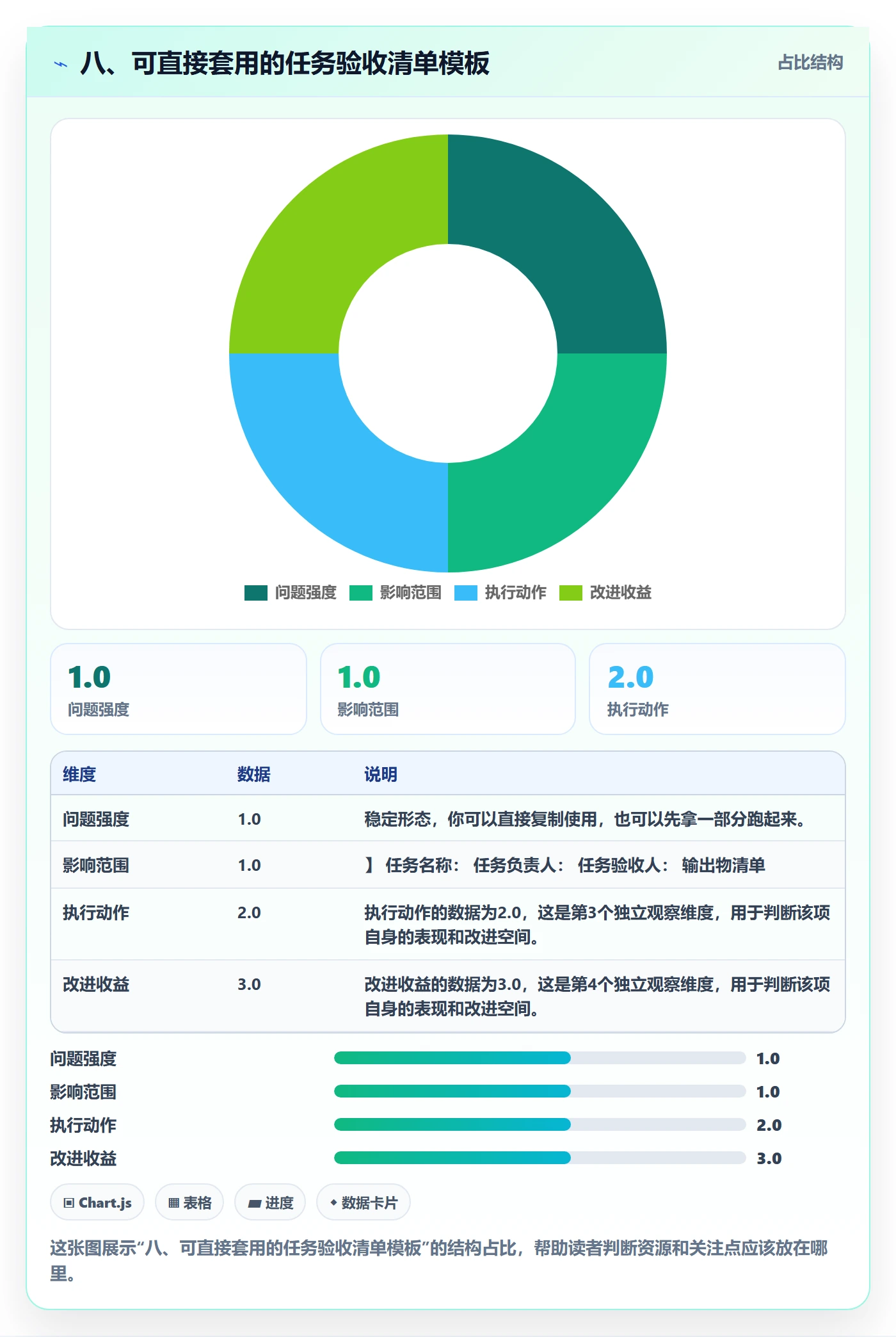Click the 影响范围 cell in the table
Viewport: 896px width, 1337px height.
(x=96, y=865)
